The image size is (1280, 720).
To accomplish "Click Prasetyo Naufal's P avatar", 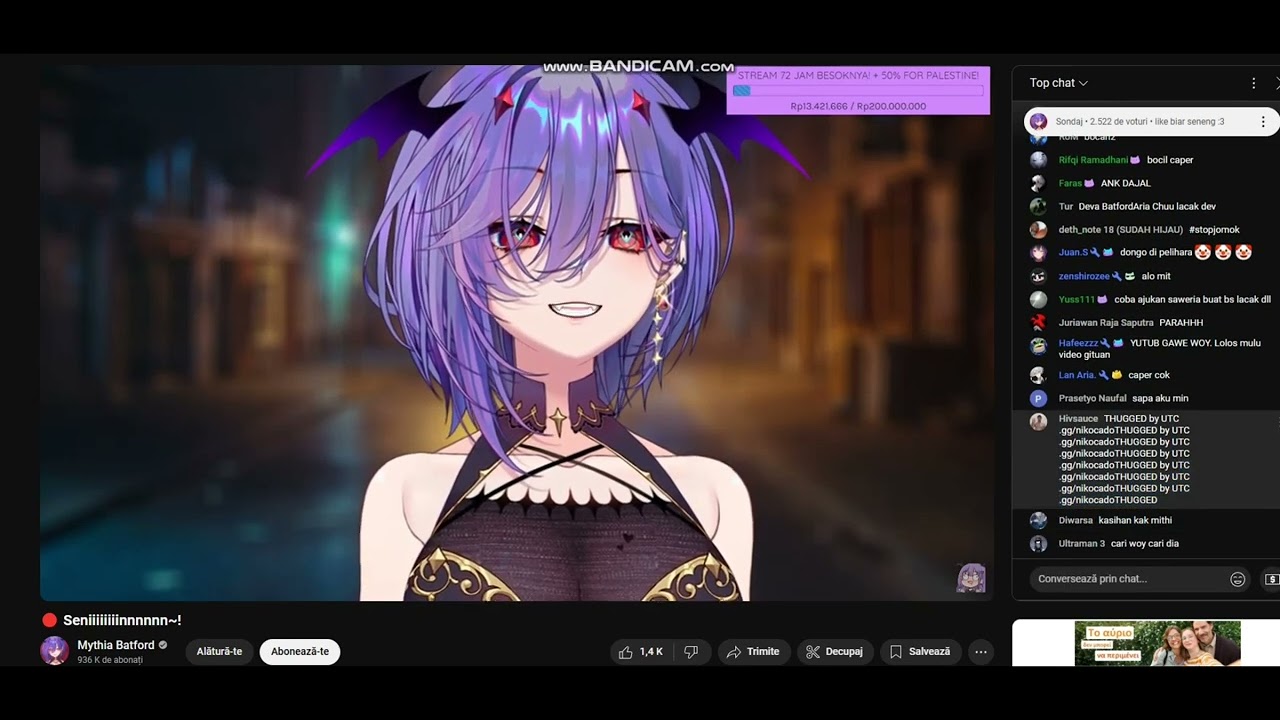I will [1038, 398].
